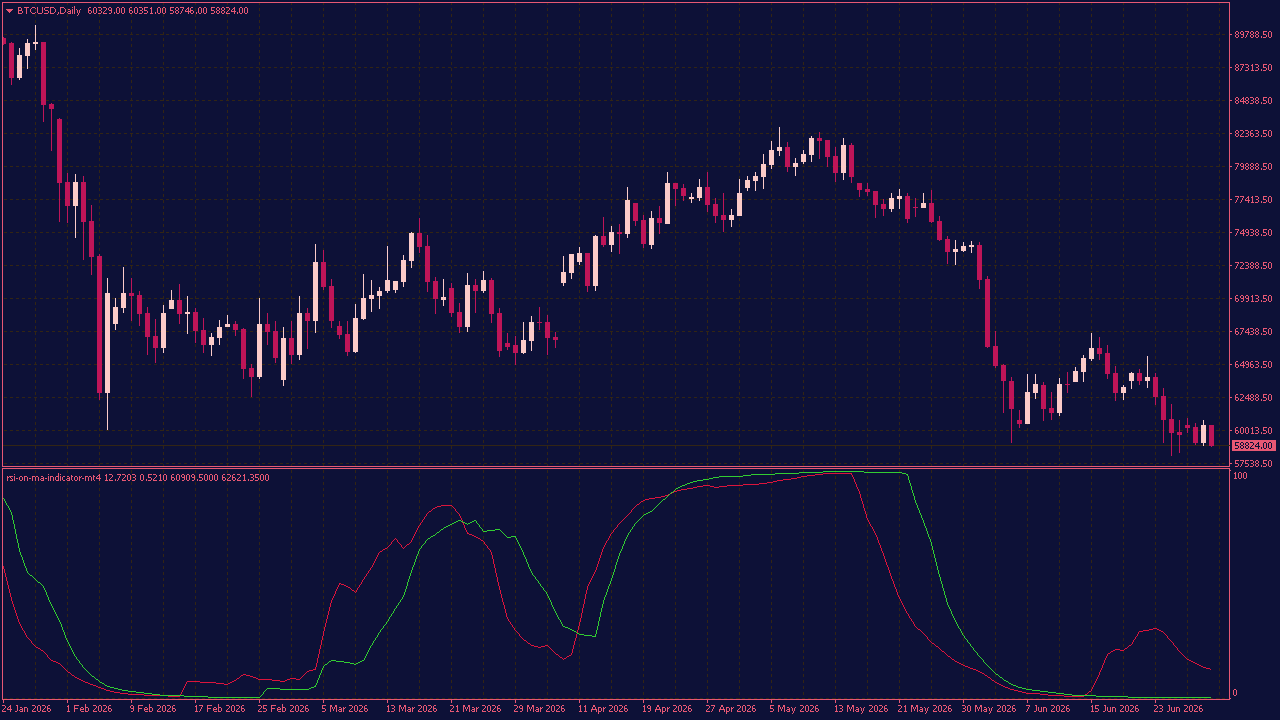Click the triangle arrow before BTCUSD,Daily

click(x=10, y=11)
